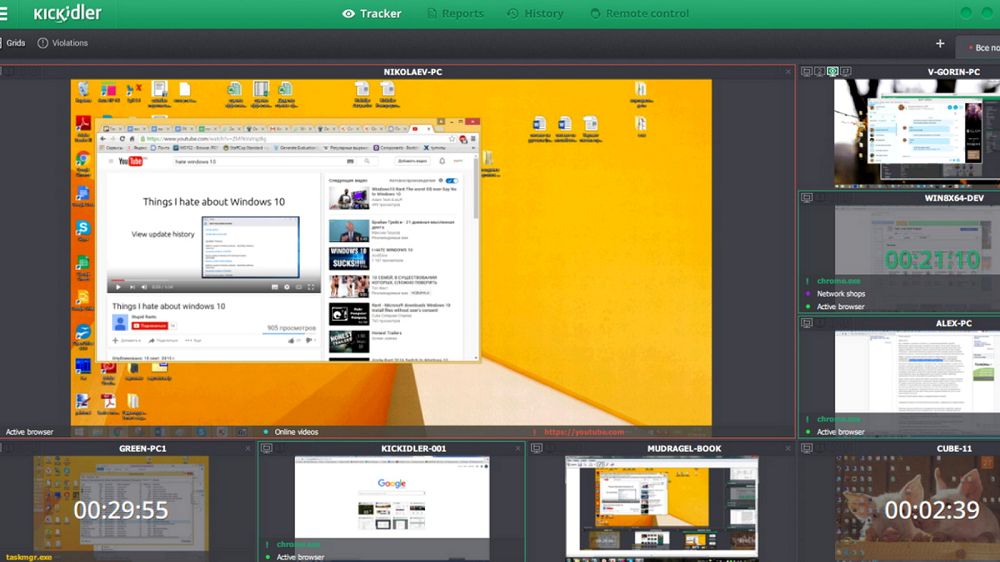The image size is (1000, 562).
Task: Open YouTube player settings gear
Action: coord(286,287)
